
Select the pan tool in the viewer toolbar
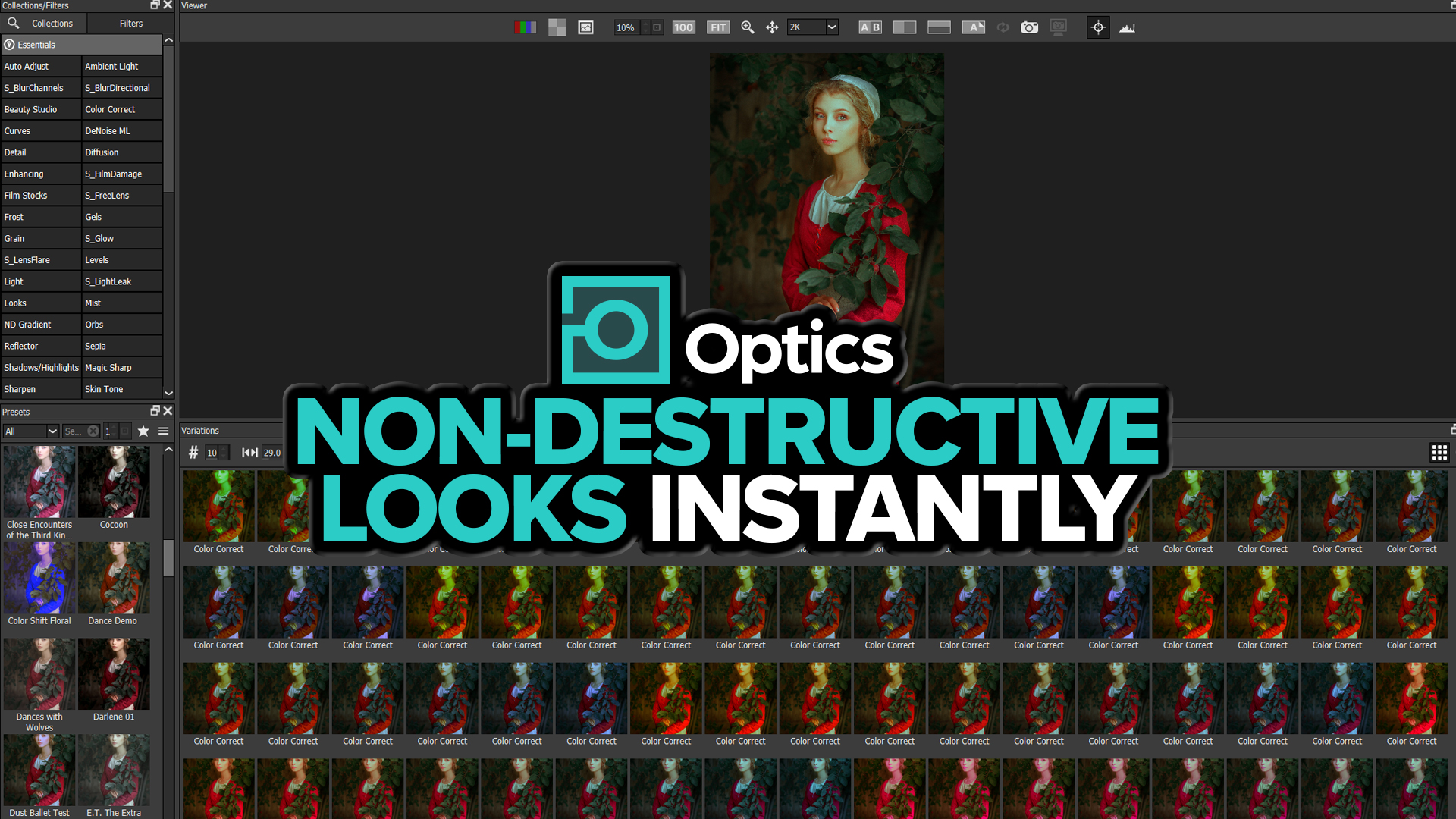click(x=772, y=27)
